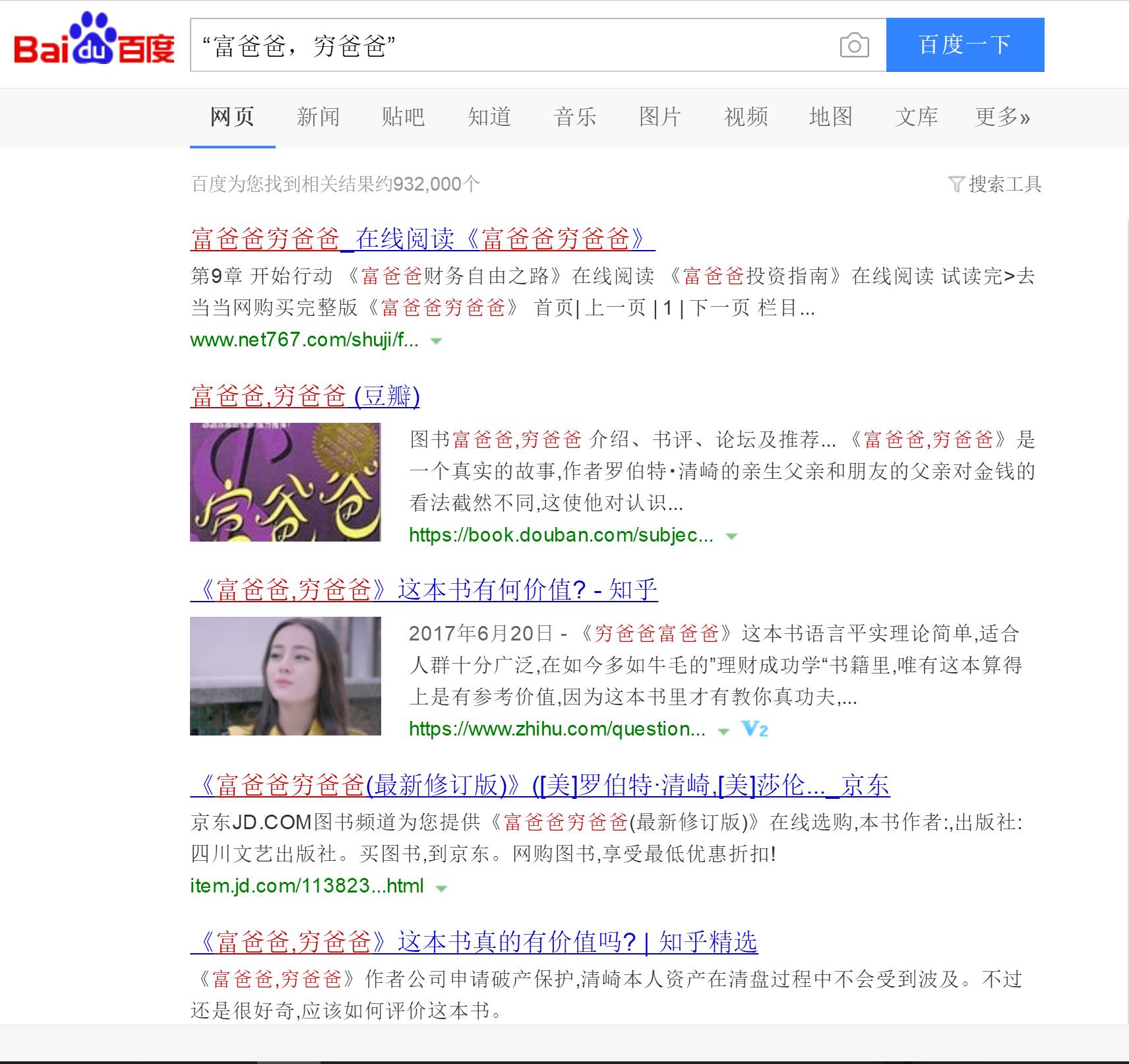Click the 搜索工具 filter icon
Viewport: 1129px width, 1064px height.
956,184
